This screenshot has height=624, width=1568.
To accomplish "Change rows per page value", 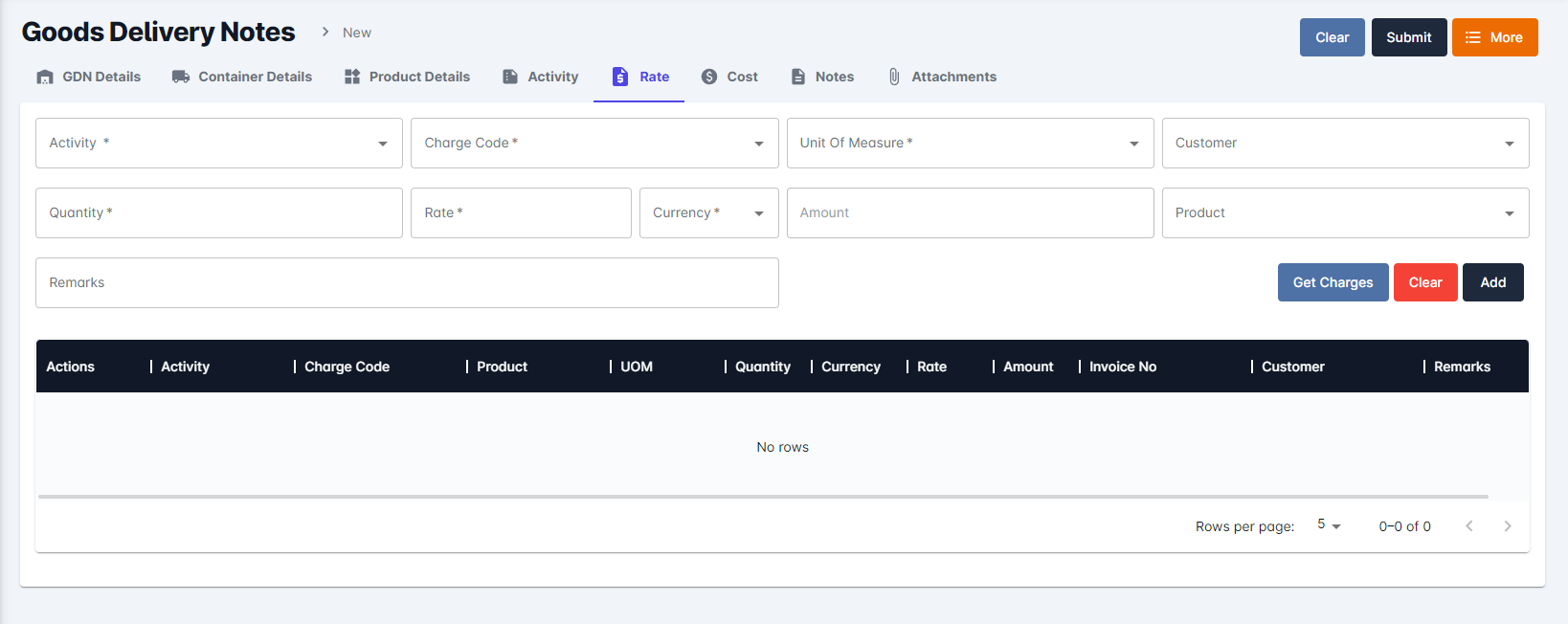I will [x=1329, y=525].
